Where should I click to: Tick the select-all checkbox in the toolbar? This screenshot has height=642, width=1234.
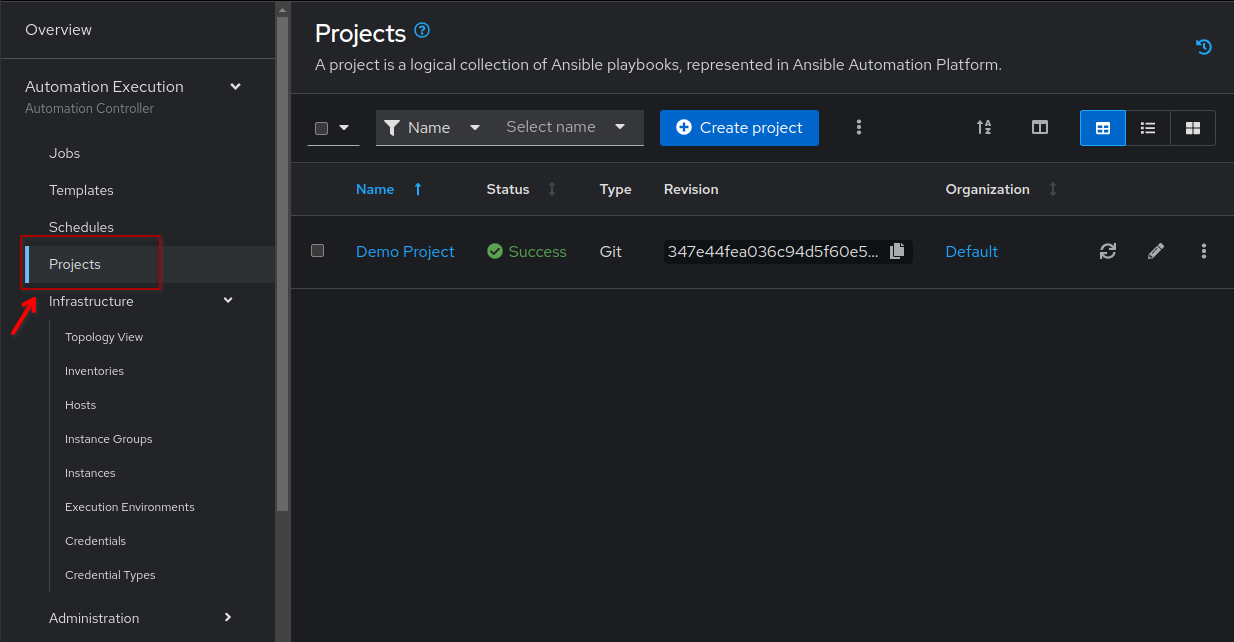tap(321, 128)
